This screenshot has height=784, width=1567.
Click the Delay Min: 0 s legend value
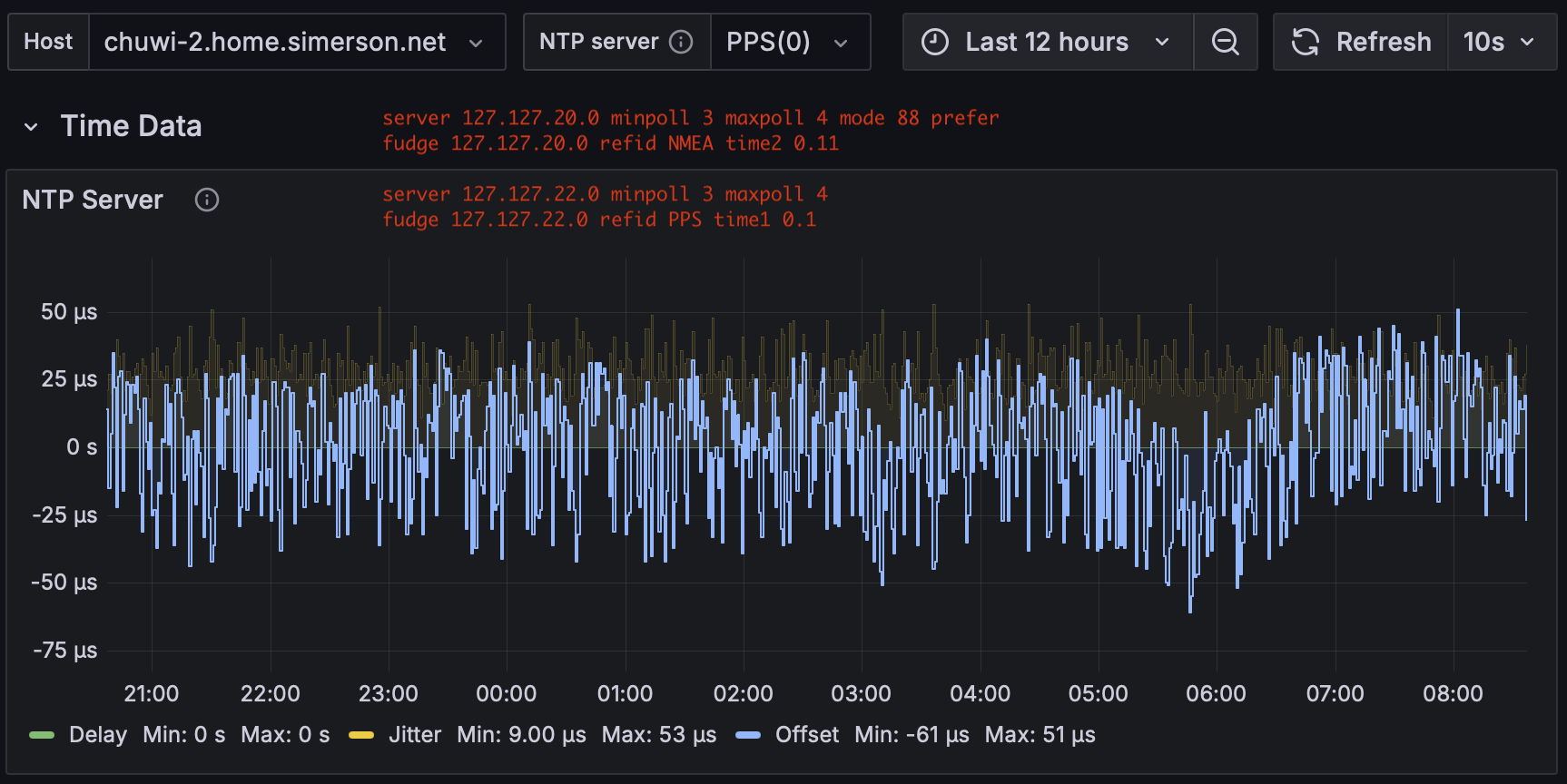[x=184, y=735]
